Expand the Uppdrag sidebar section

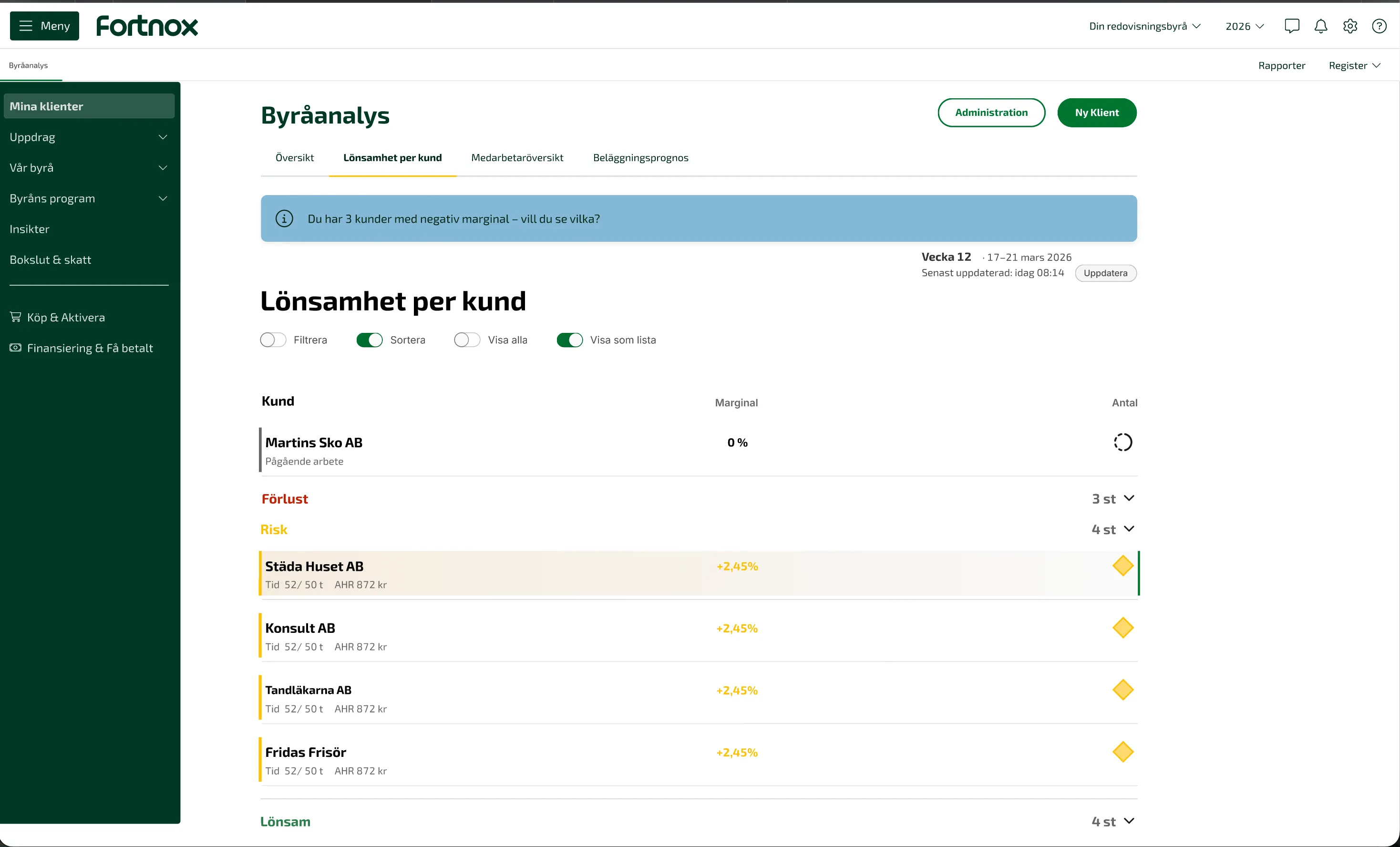point(89,137)
